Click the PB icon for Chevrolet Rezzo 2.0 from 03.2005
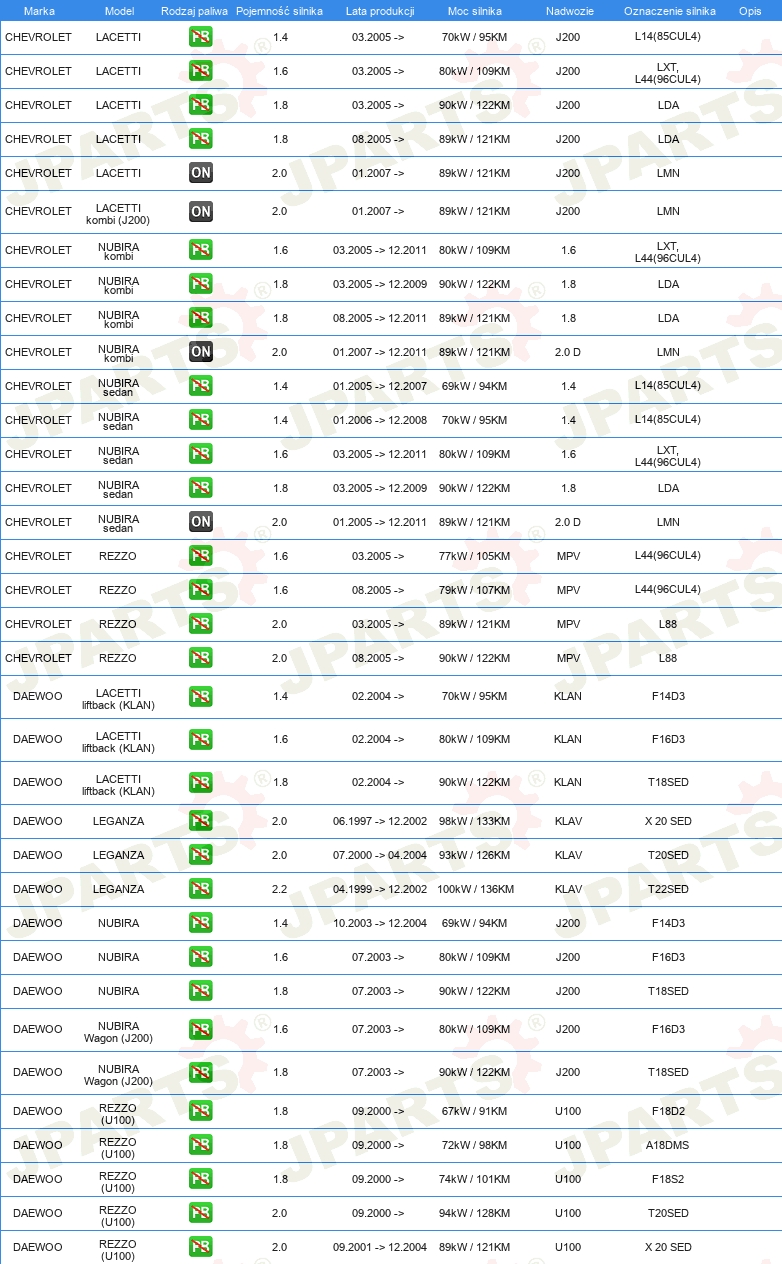The image size is (782, 1264). click(x=201, y=624)
